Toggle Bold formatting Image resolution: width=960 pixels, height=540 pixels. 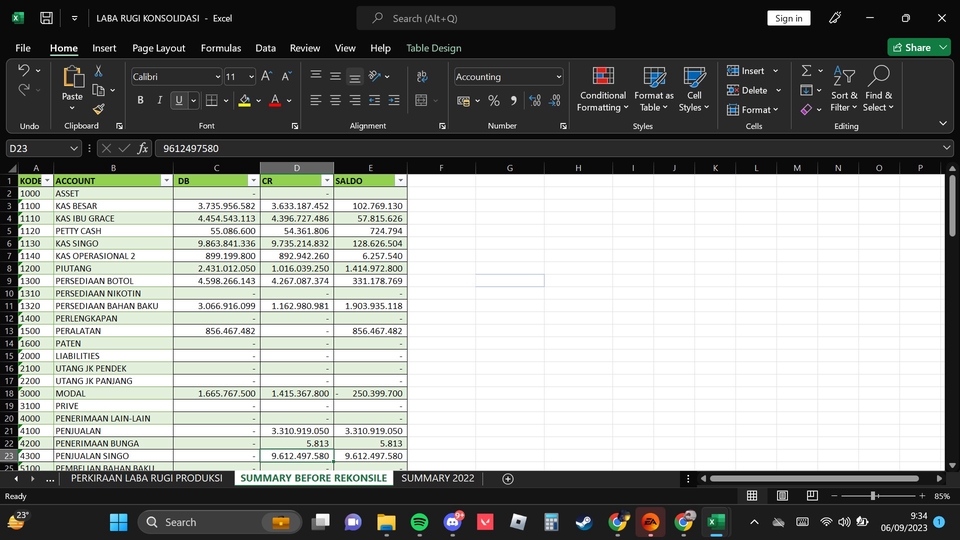click(x=140, y=100)
